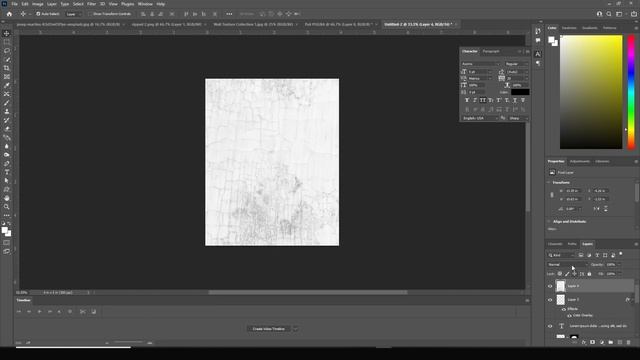Click the rainbow hue slider in Color panel
The image size is (640, 360).
[631, 92]
